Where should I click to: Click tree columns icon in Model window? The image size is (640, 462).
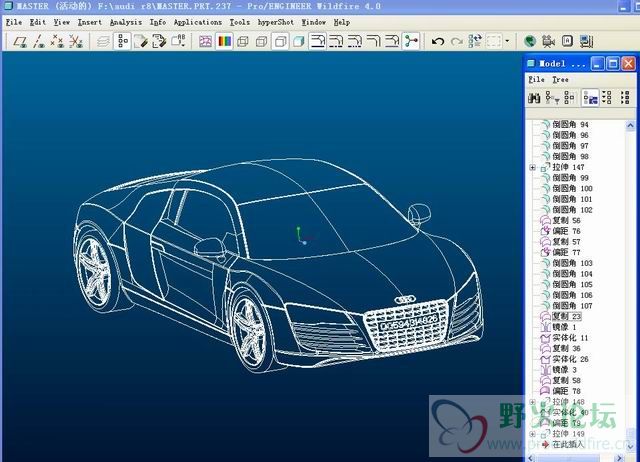click(569, 98)
